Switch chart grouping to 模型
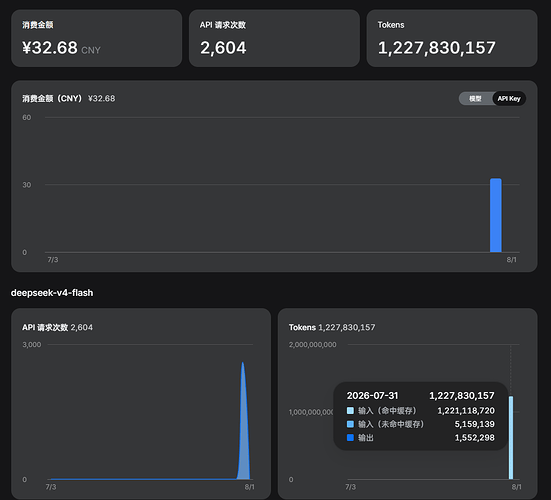Viewport: 551px width, 500px height. [x=475, y=99]
